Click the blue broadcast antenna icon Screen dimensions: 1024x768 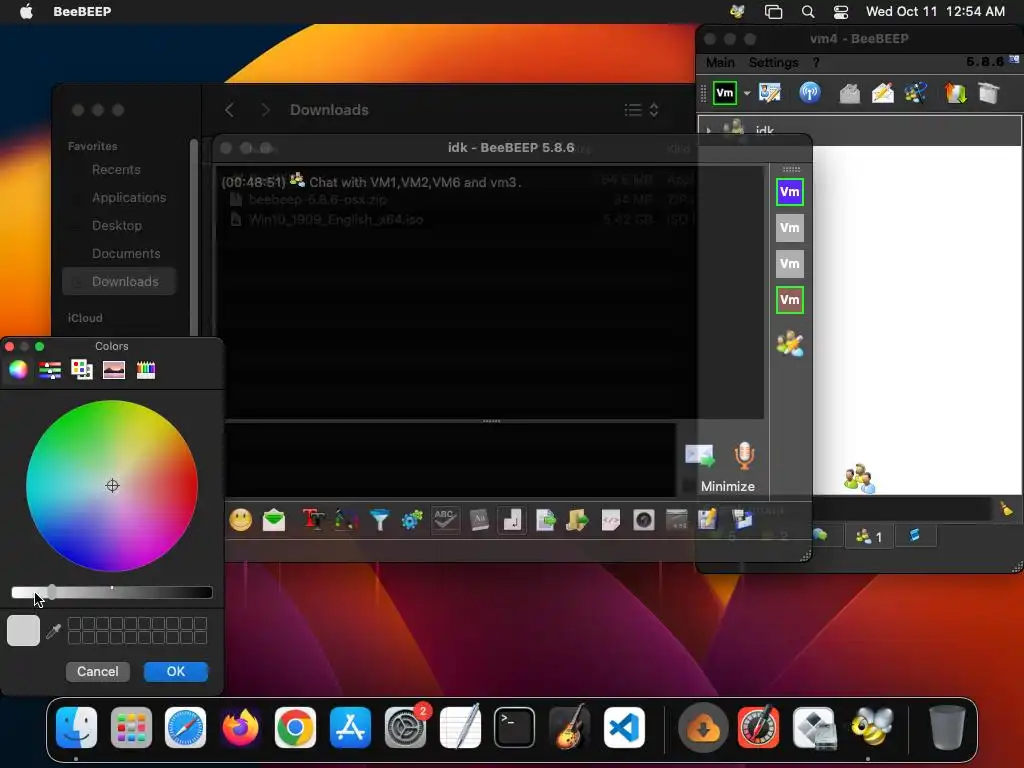(810, 93)
